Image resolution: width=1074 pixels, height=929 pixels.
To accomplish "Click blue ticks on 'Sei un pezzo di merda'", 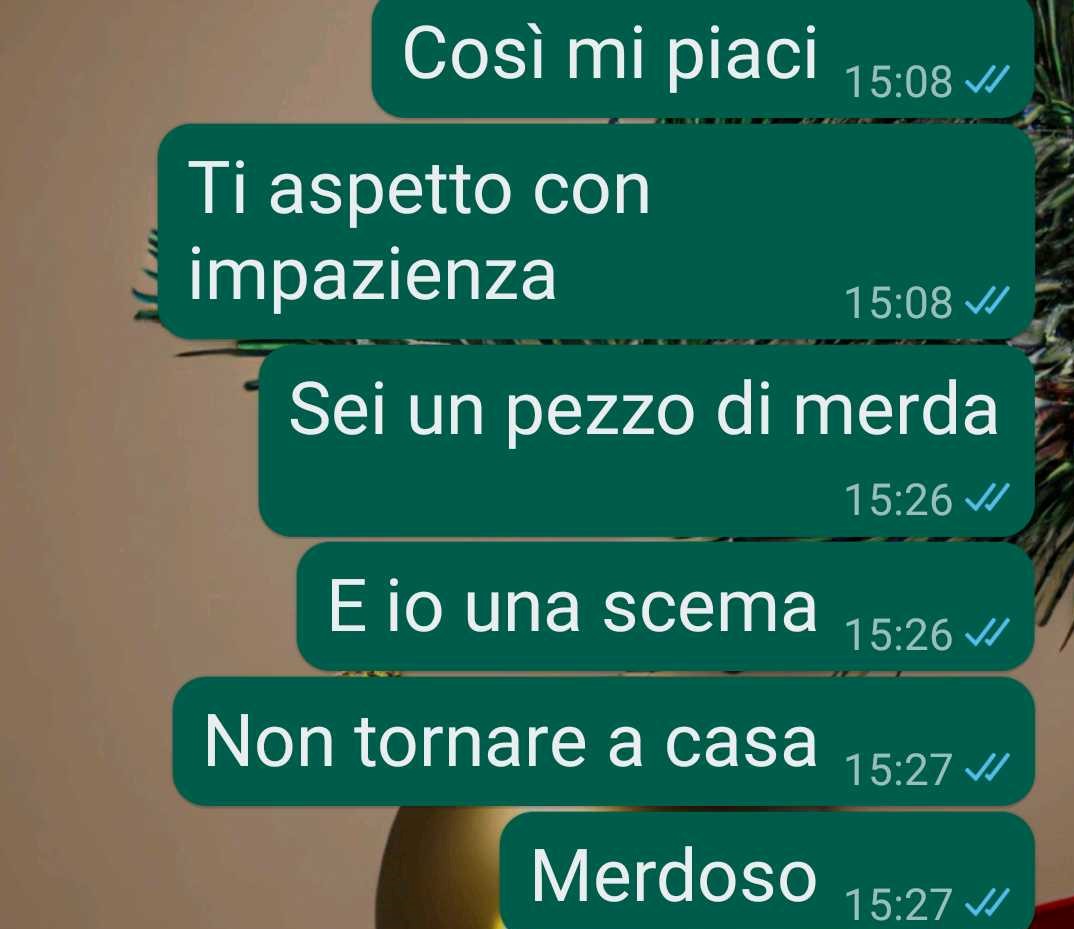I will coord(986,499).
